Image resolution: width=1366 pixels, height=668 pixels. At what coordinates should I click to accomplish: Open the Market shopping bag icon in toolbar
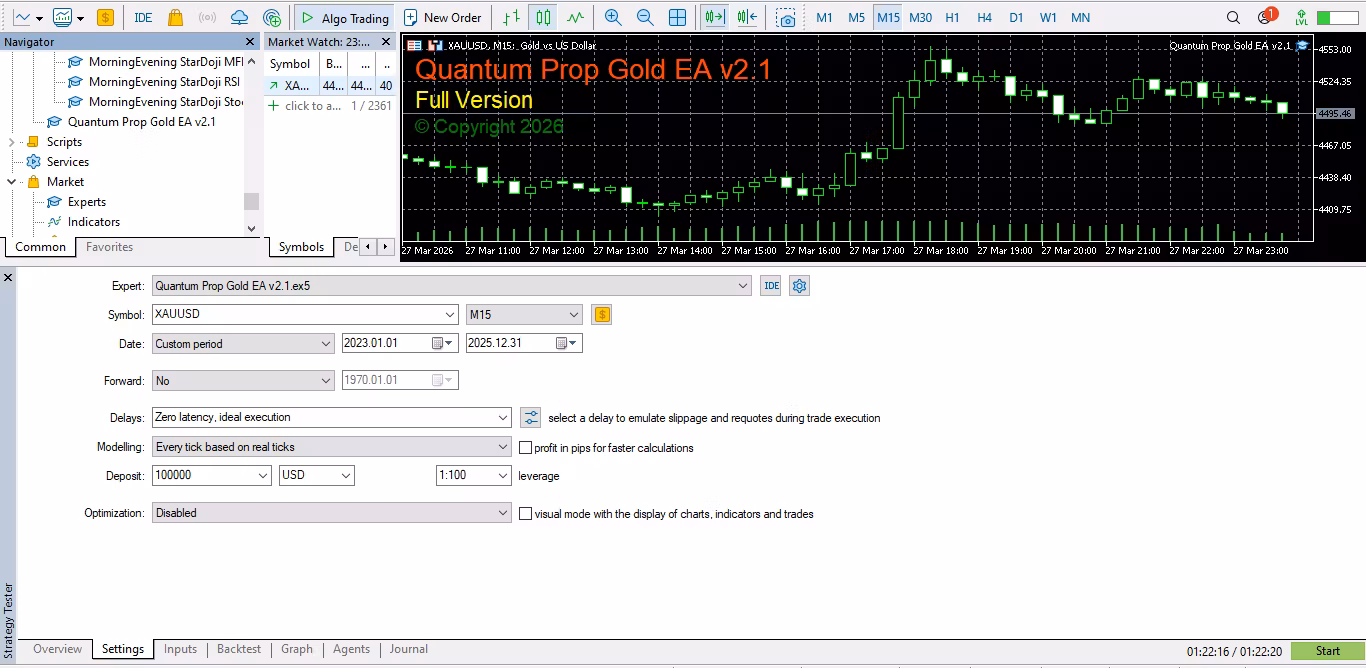pos(175,17)
